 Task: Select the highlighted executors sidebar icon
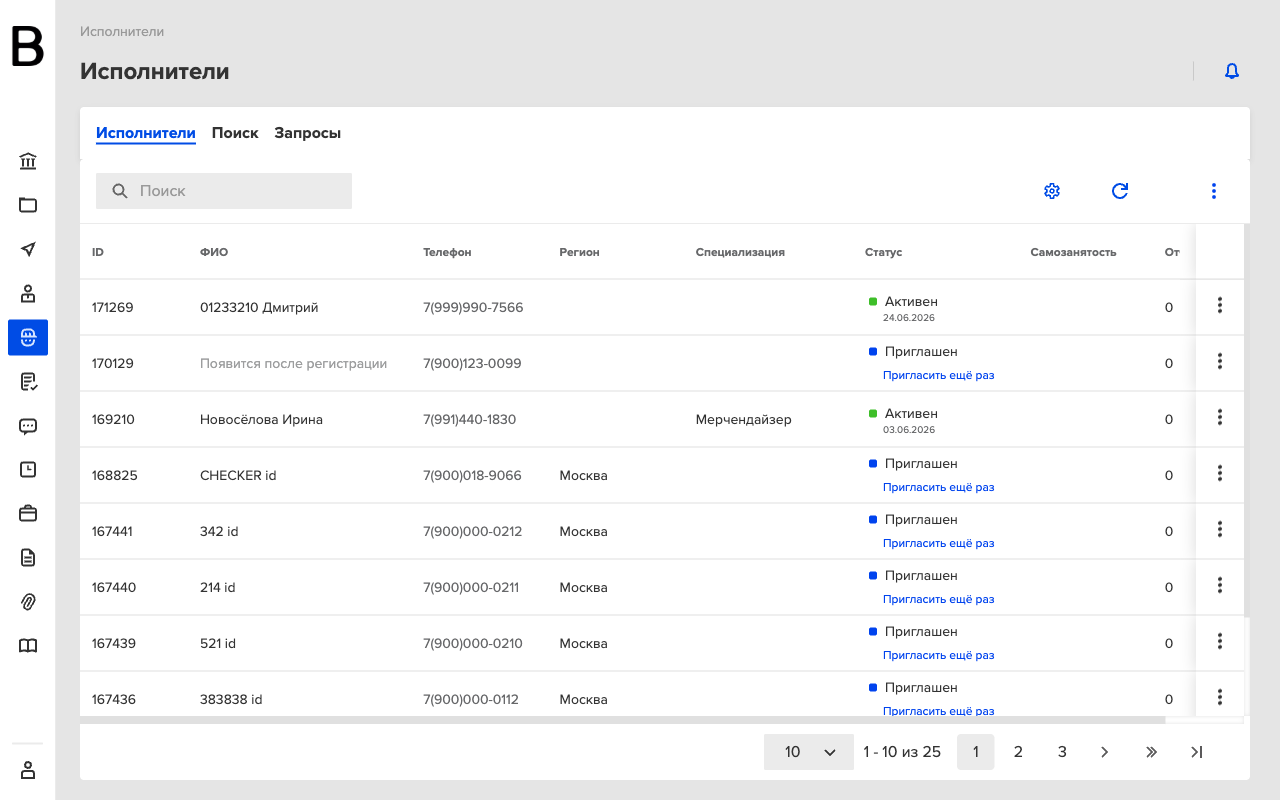28,337
